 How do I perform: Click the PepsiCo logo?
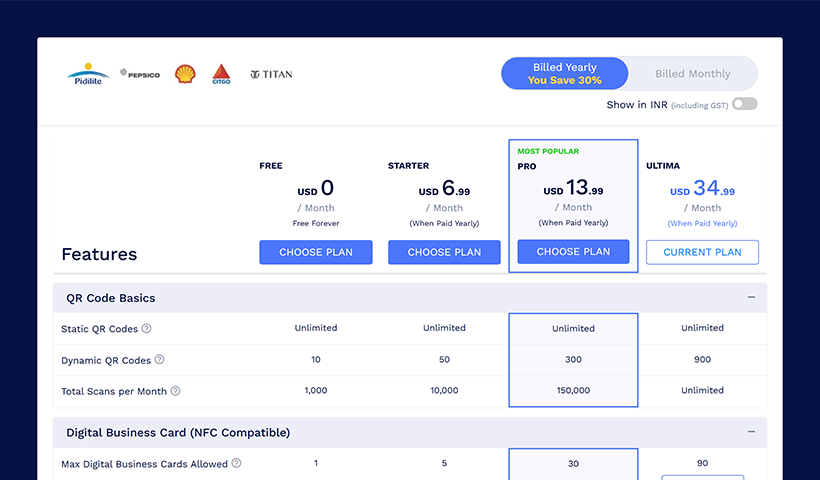coord(140,74)
